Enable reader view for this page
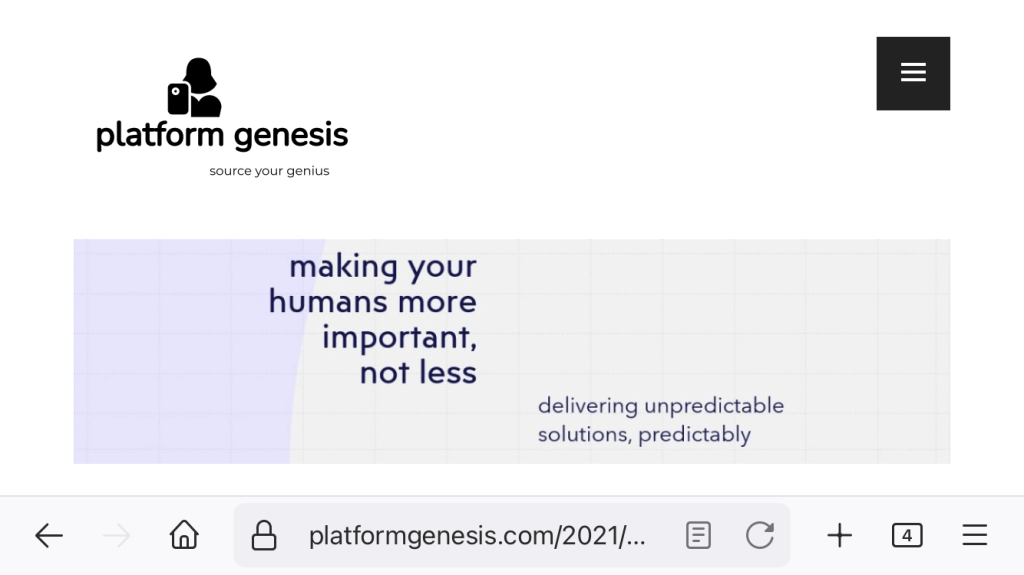This screenshot has height=575, width=1024. pyautogui.click(x=698, y=536)
